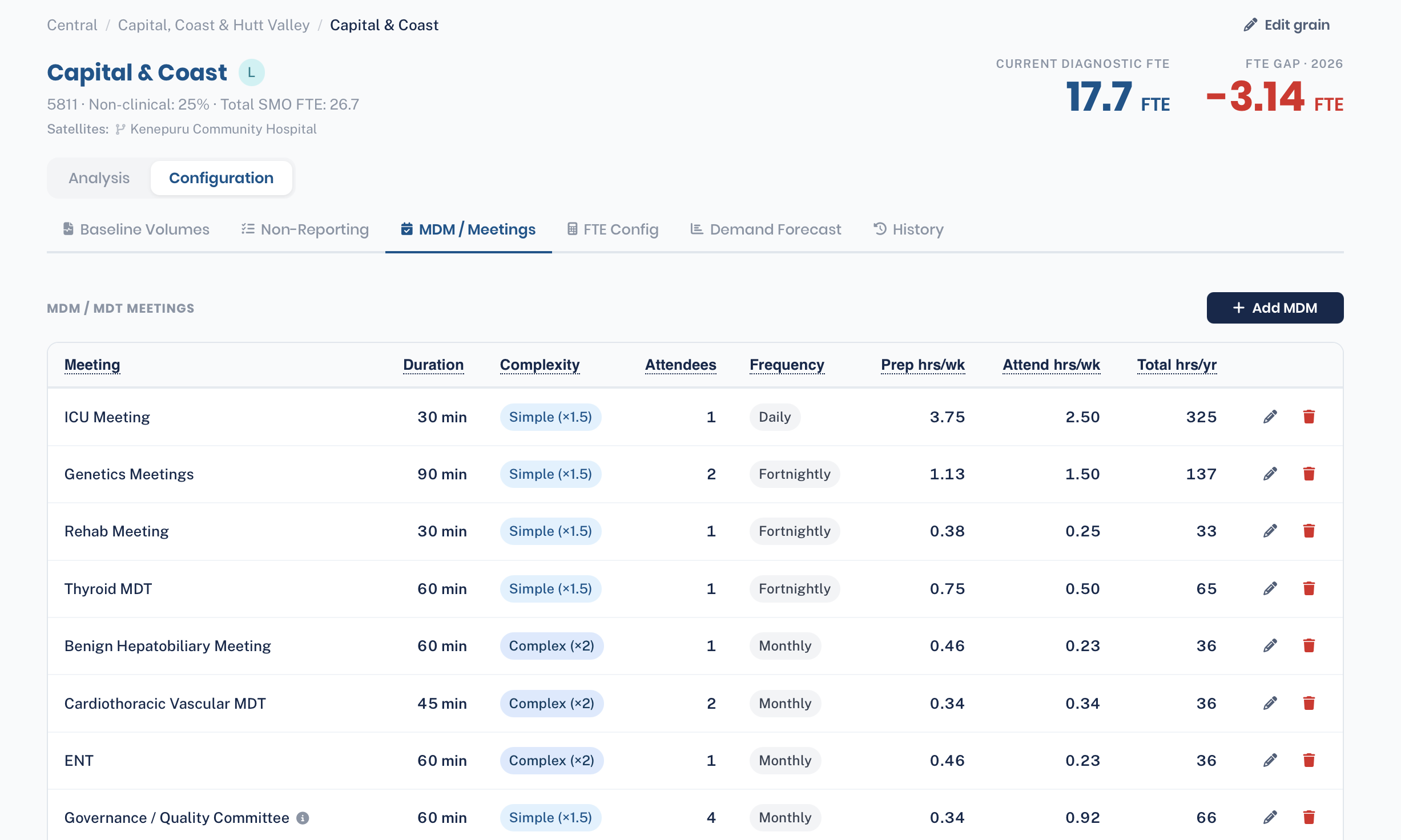Click the satellite branch icon
The height and width of the screenshot is (840, 1401).
tap(120, 130)
